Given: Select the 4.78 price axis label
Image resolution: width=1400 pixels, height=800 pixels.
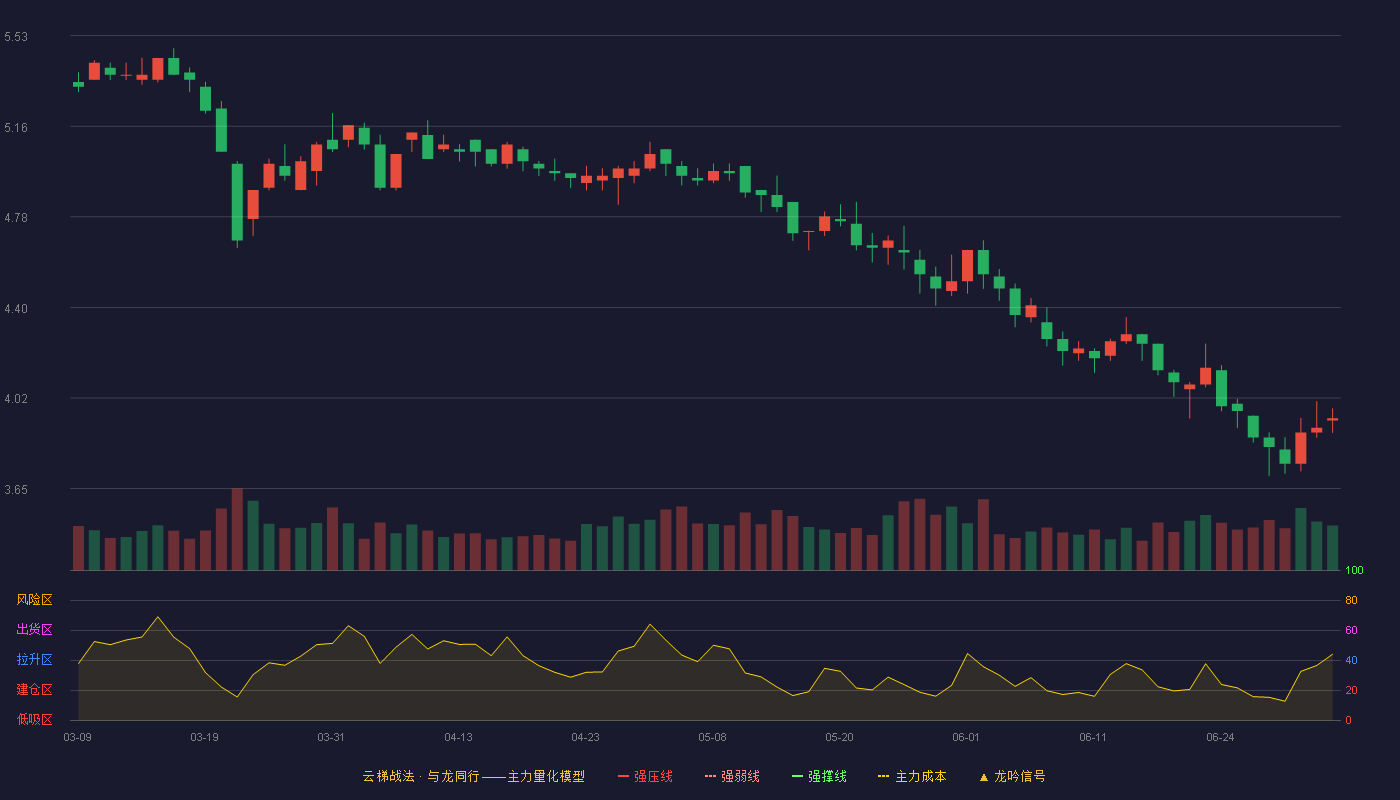Looking at the screenshot, I should [x=16, y=218].
